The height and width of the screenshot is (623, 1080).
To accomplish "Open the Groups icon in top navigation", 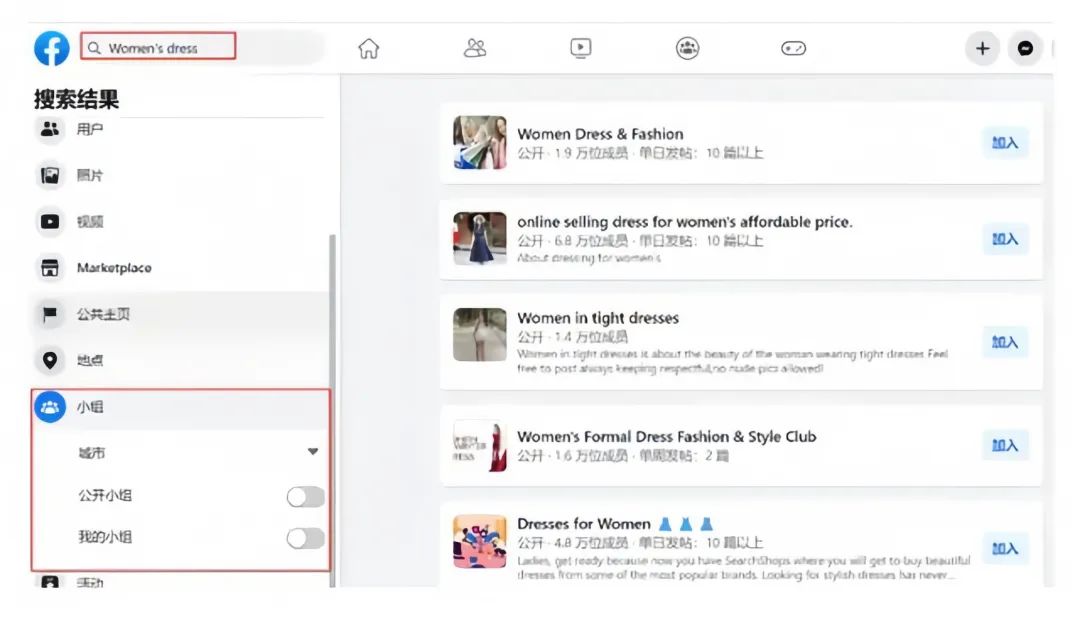I will [687, 47].
